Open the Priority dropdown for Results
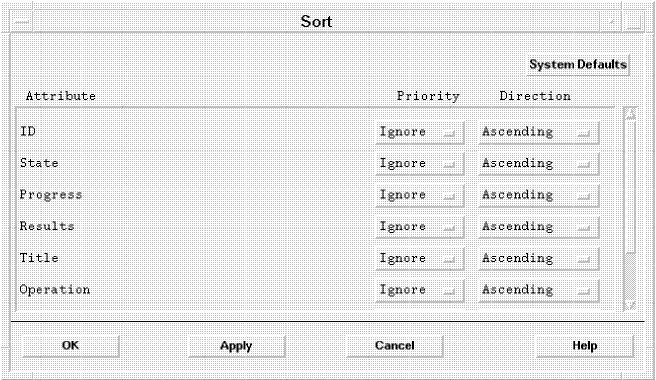 click(420, 227)
